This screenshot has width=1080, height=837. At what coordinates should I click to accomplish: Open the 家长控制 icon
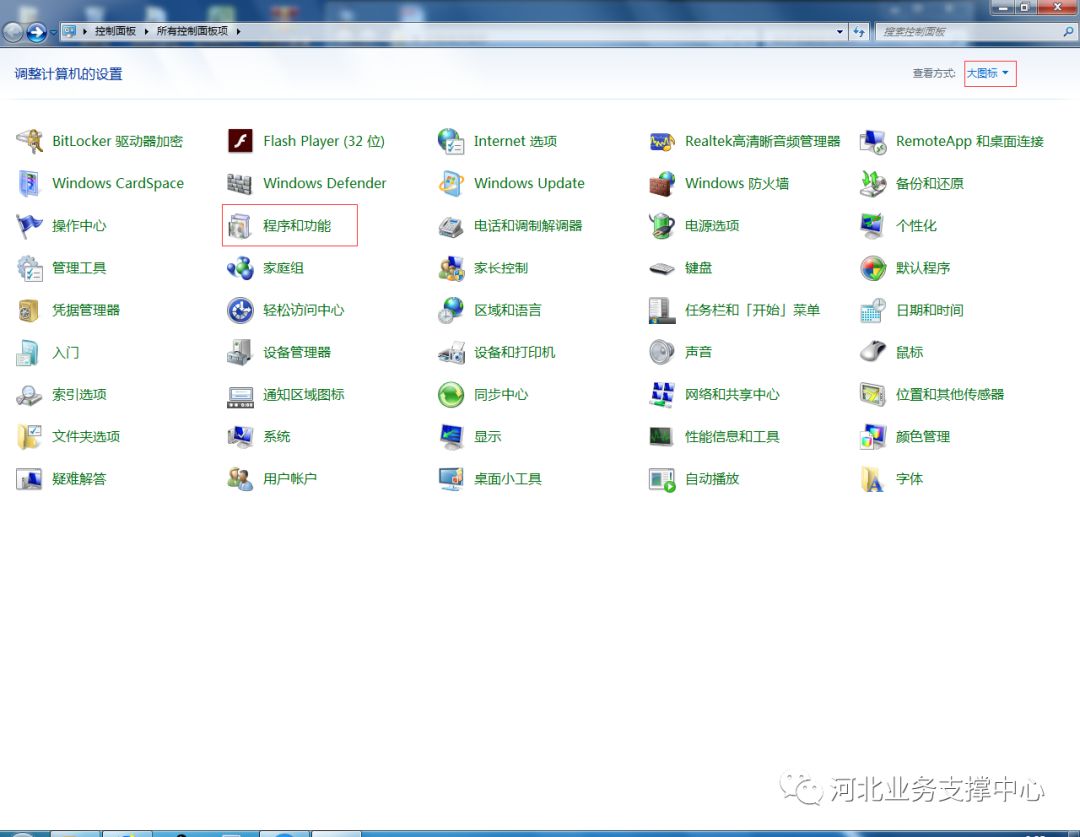coord(451,268)
